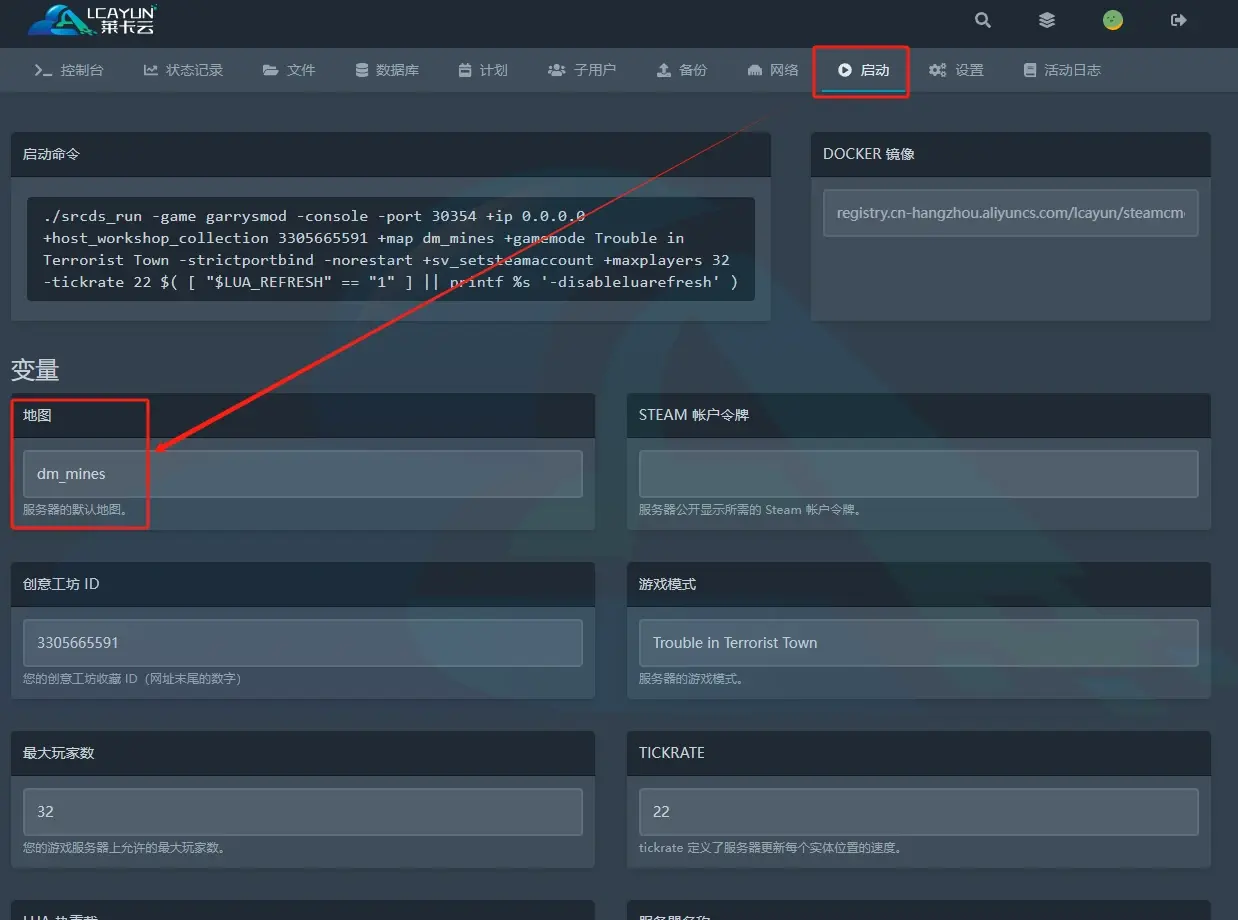Open the 活动日志 tab
1238x920 pixels.
click(x=1062, y=70)
